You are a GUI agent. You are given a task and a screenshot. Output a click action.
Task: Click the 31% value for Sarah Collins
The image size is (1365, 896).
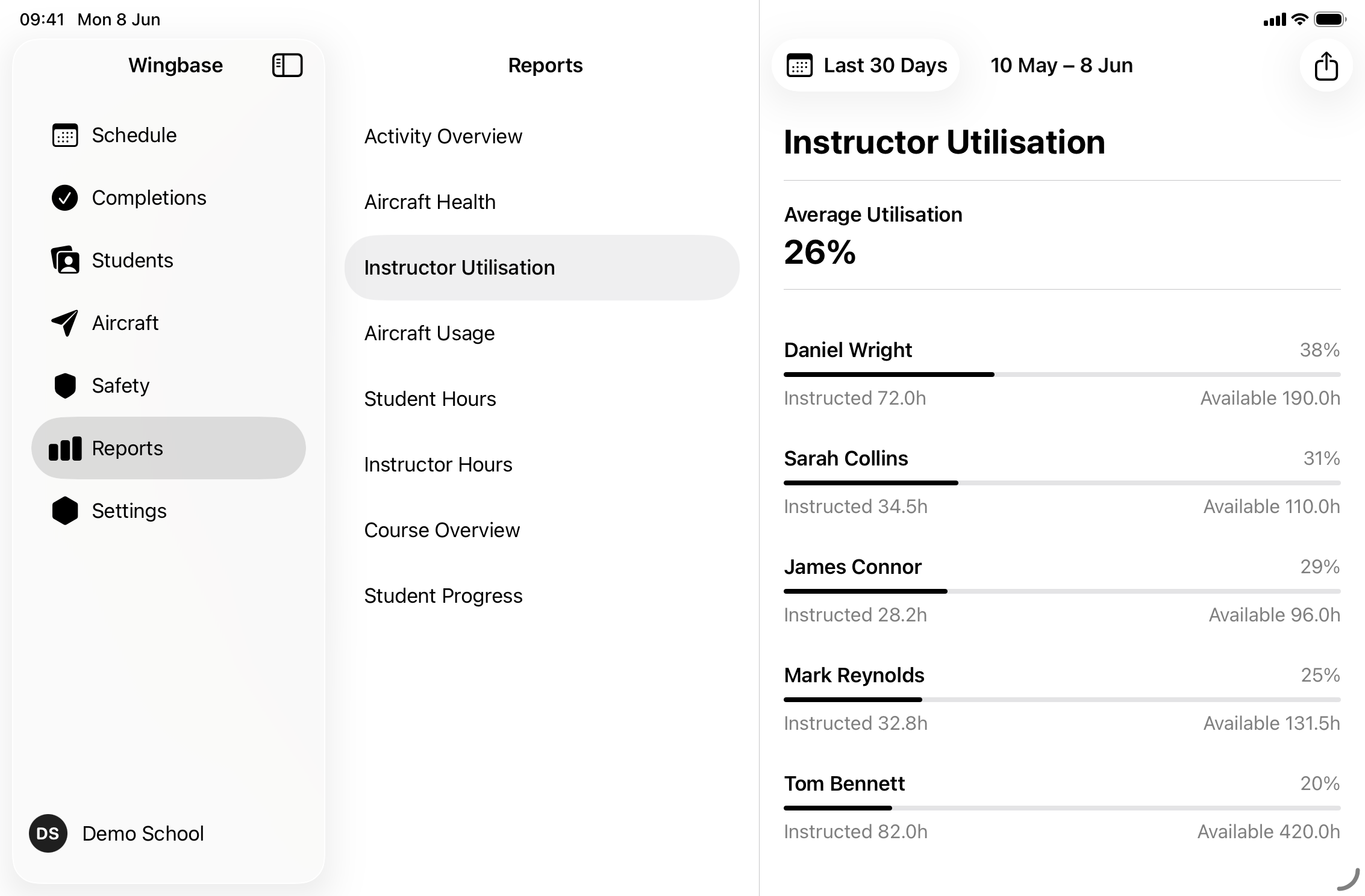(x=1322, y=458)
